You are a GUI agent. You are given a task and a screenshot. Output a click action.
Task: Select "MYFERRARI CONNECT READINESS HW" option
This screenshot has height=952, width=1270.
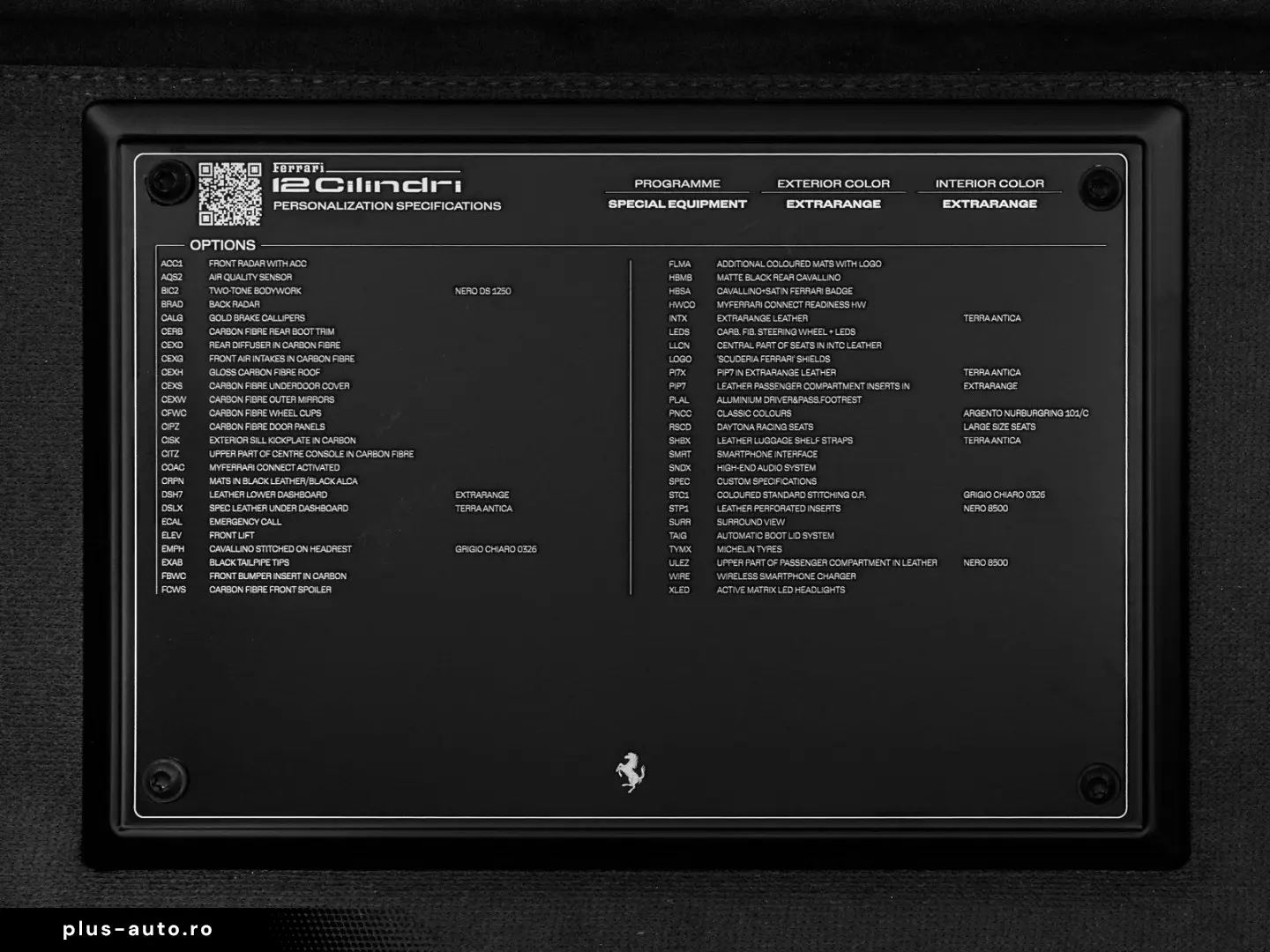792,304
